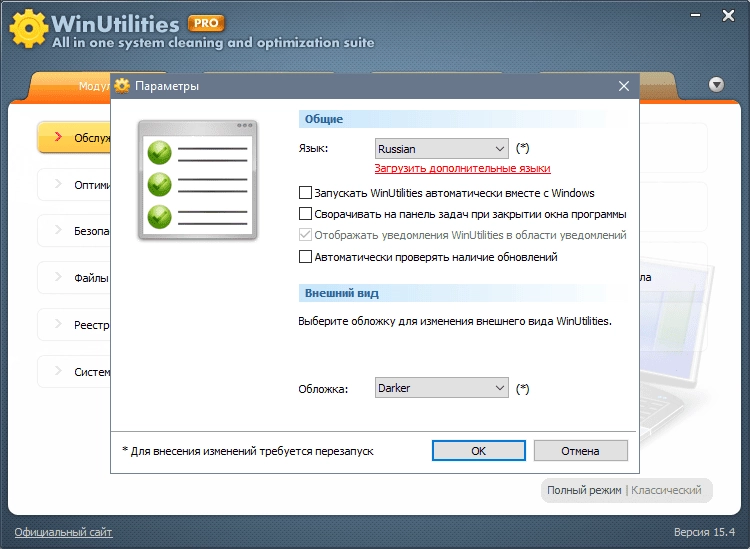Close the WinUtilities main window
The image size is (750, 549).
[x=728, y=16]
